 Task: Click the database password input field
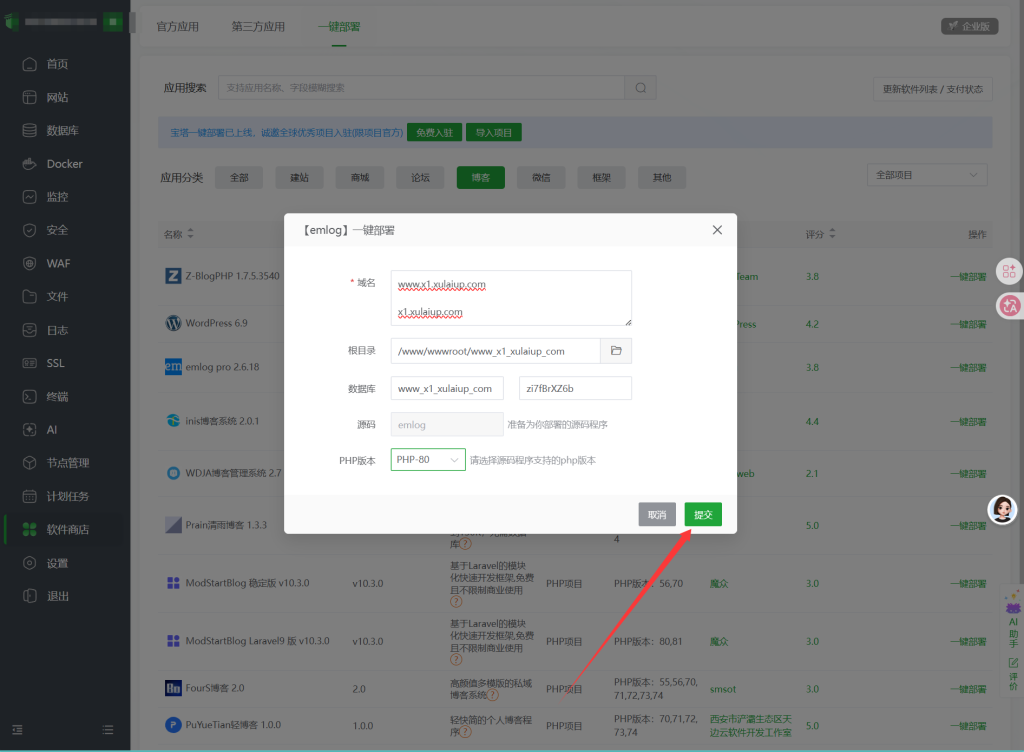click(575, 388)
